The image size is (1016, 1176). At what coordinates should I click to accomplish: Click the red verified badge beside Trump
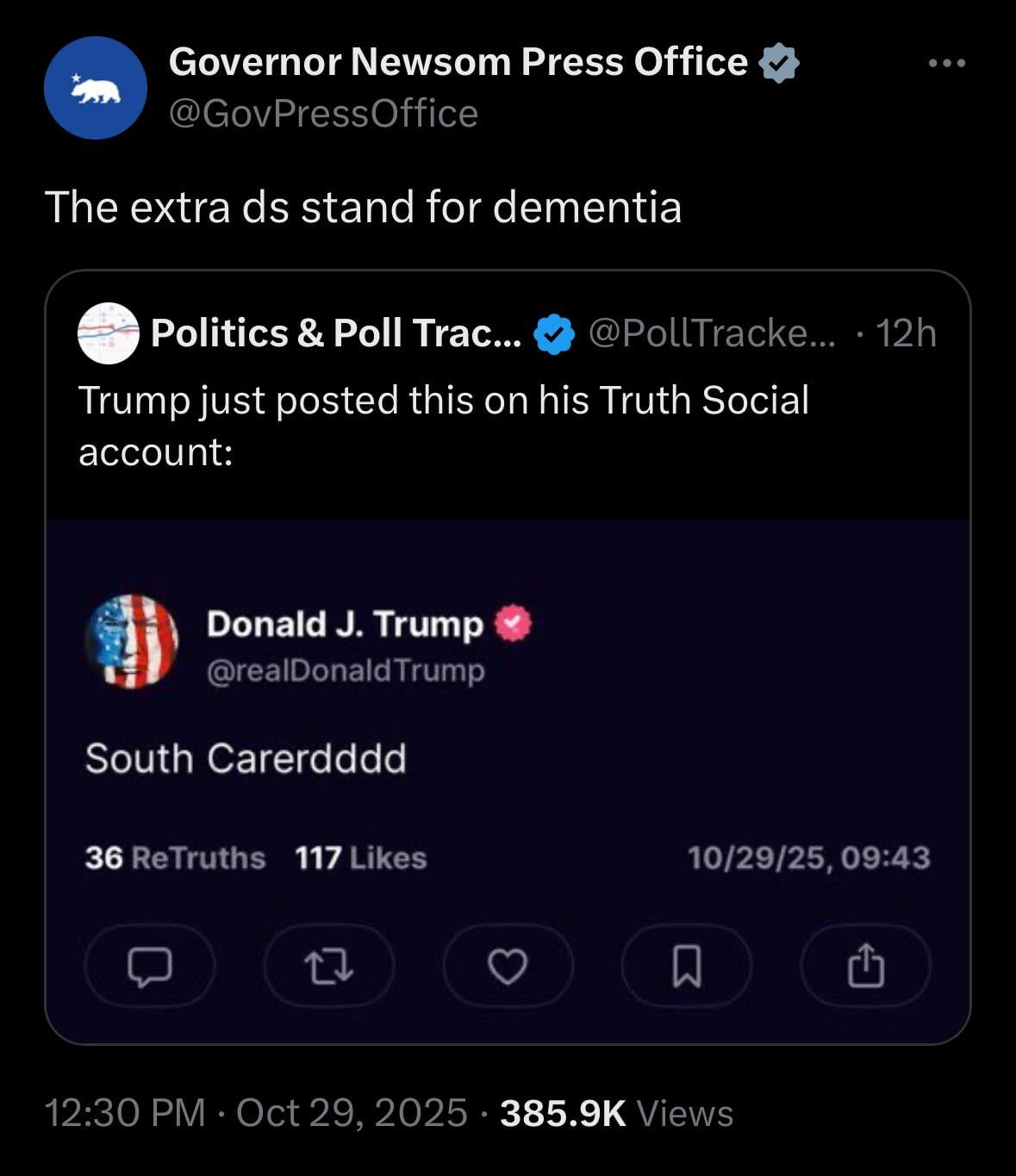514,623
